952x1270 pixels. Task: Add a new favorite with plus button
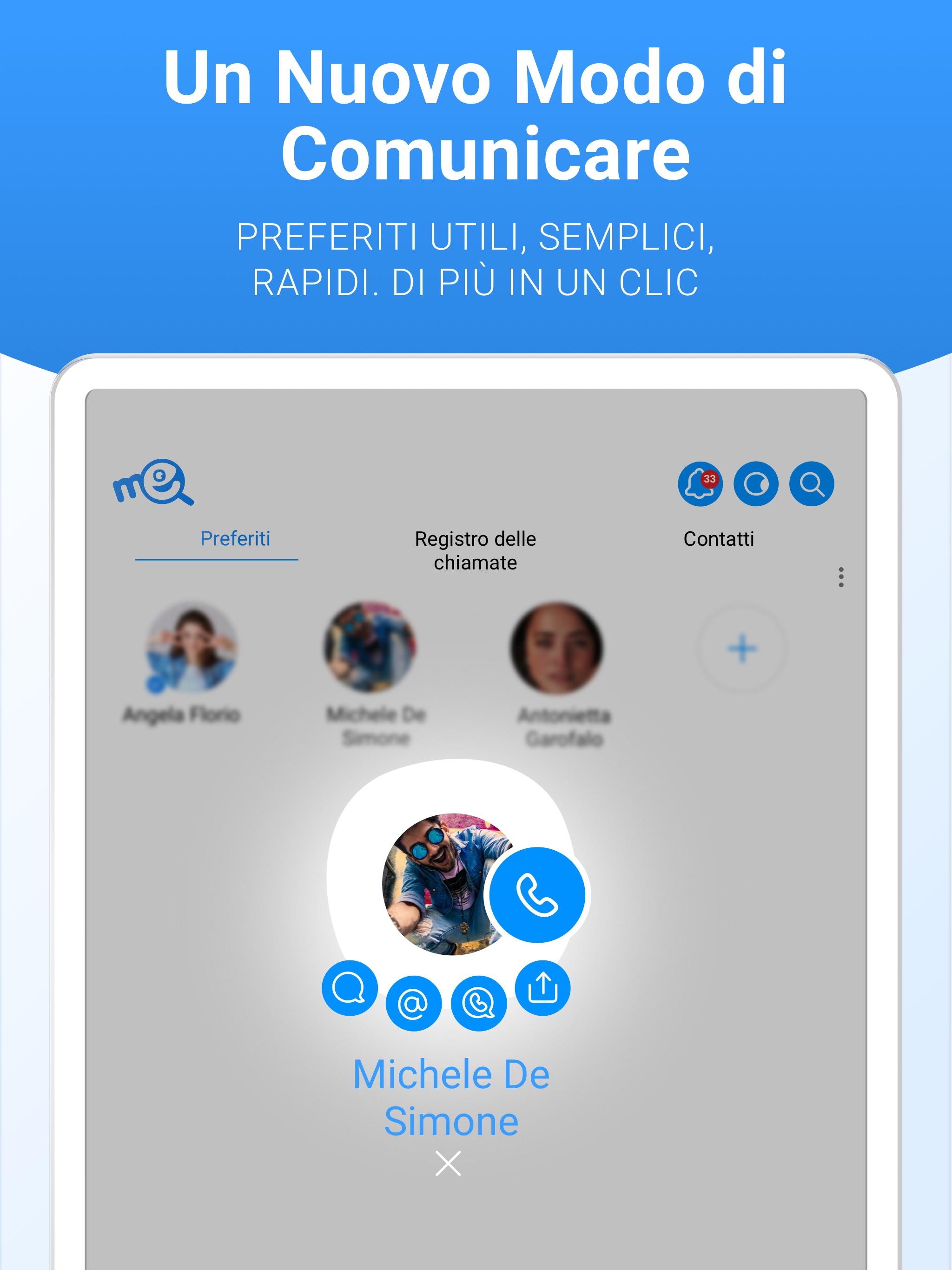[742, 649]
